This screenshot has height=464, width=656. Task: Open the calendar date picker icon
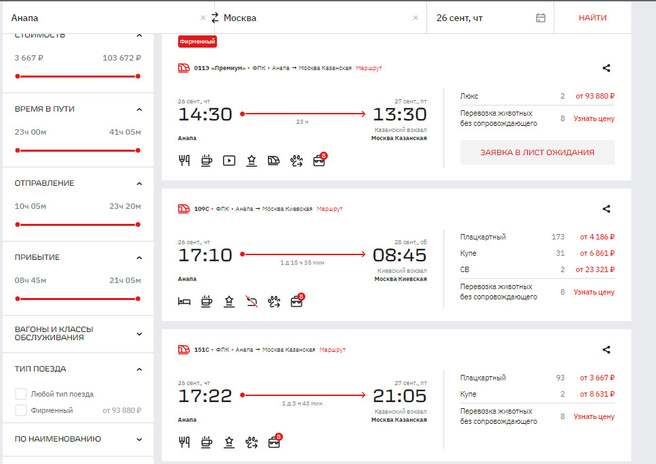541,18
